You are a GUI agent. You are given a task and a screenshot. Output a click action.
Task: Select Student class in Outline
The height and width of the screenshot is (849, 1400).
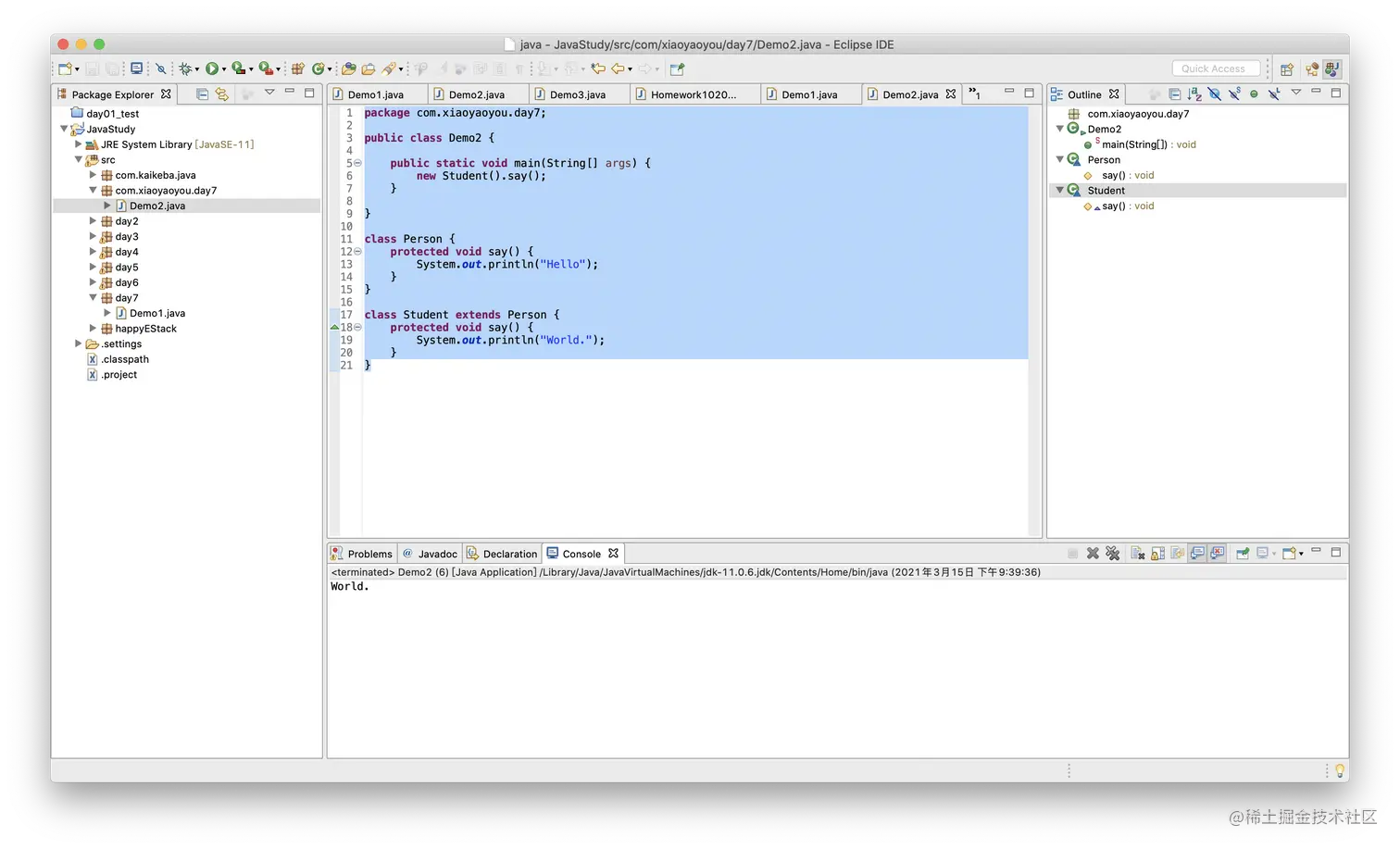(1106, 190)
